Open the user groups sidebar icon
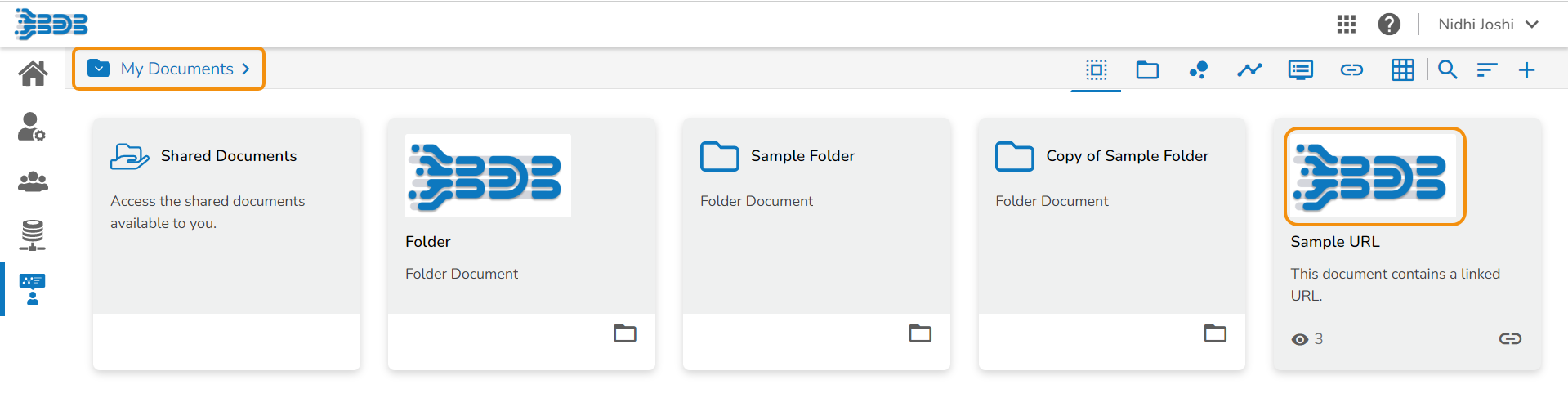1568x407 pixels. tap(33, 181)
